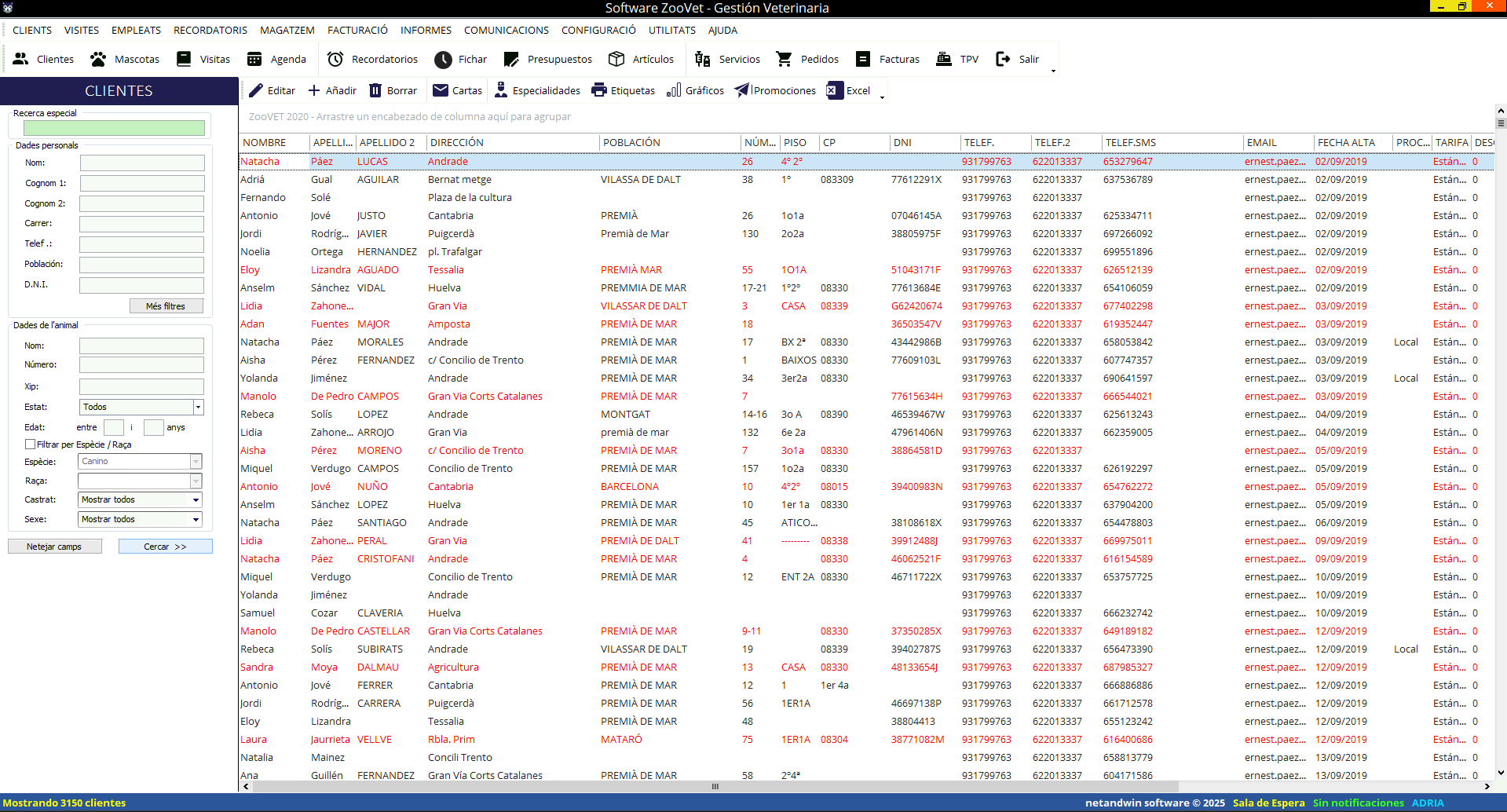Screen dimensions: 1507x812
Task: Open the COMUNICACIONS menu
Action: coord(507,30)
